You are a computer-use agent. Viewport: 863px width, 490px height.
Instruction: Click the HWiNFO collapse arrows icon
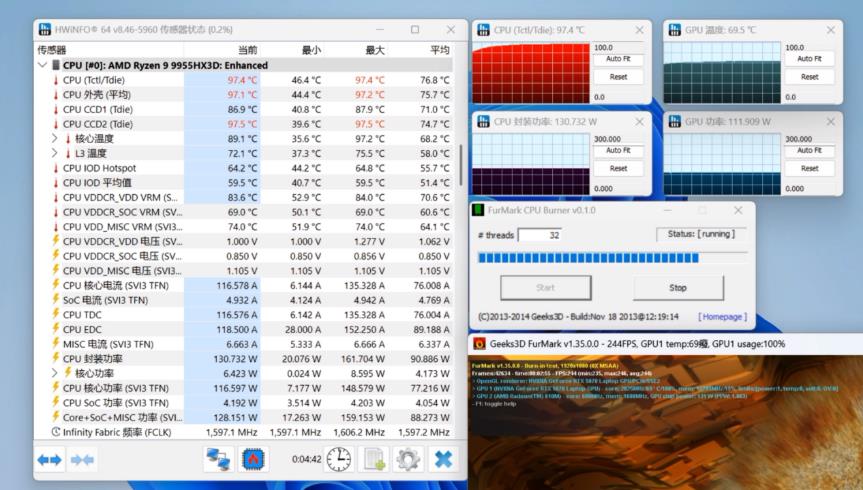tap(82, 459)
